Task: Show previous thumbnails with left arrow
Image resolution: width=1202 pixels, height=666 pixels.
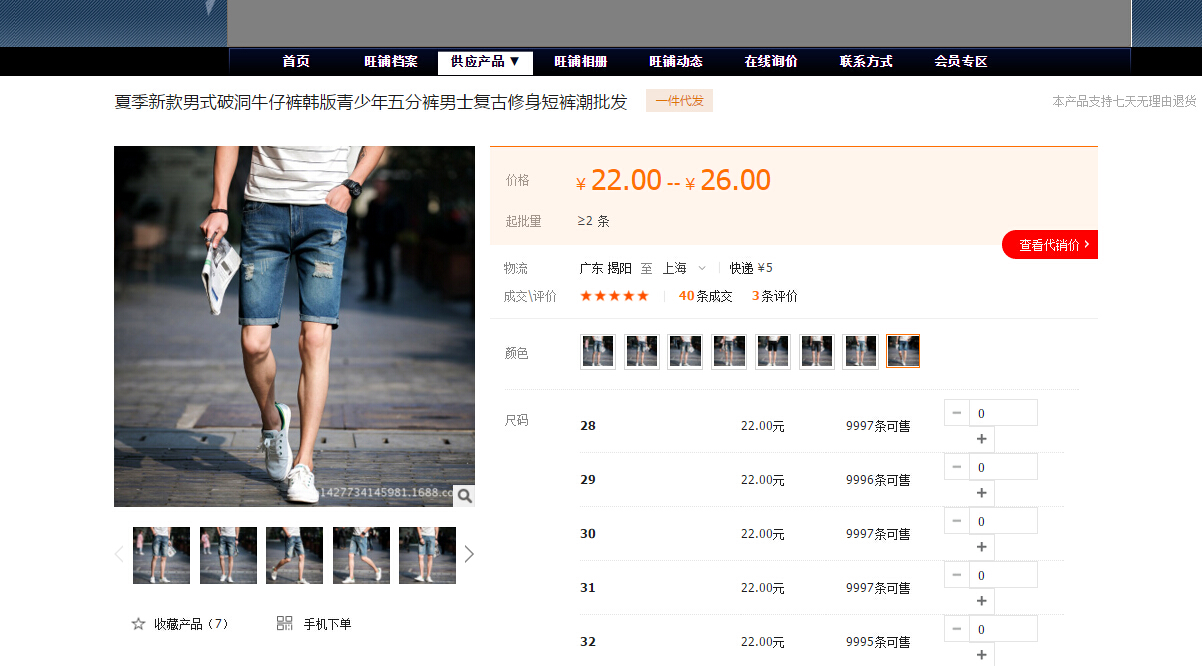Action: [x=119, y=554]
